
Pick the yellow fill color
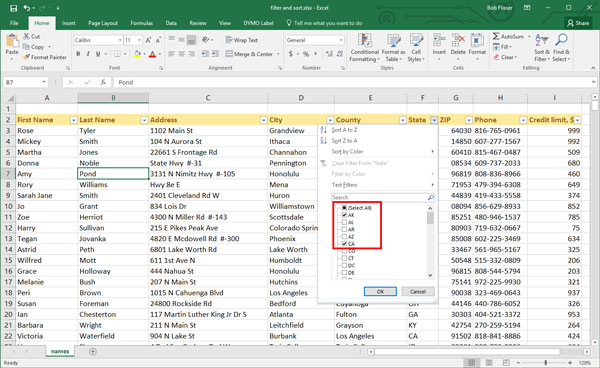click(137, 54)
